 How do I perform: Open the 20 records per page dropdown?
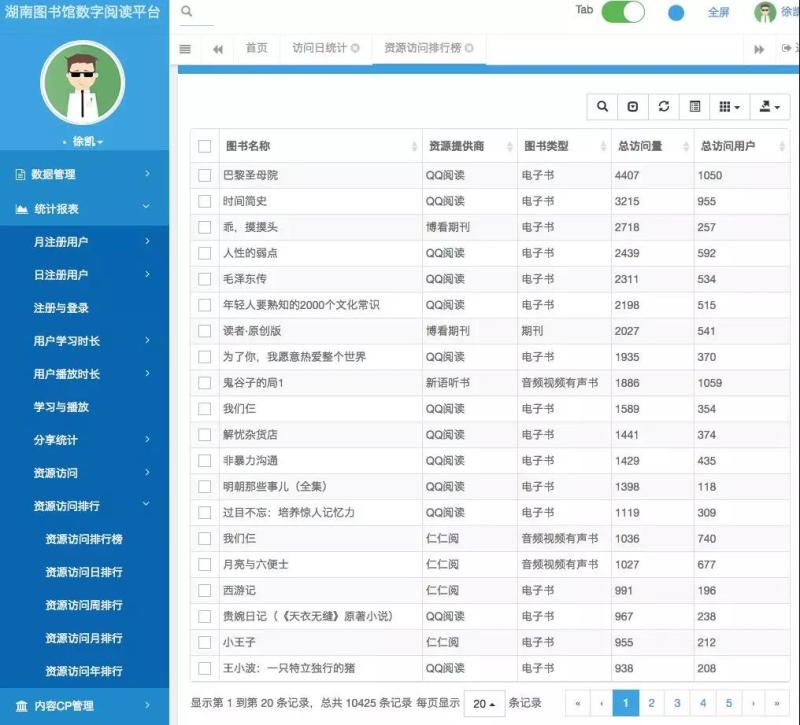click(484, 703)
